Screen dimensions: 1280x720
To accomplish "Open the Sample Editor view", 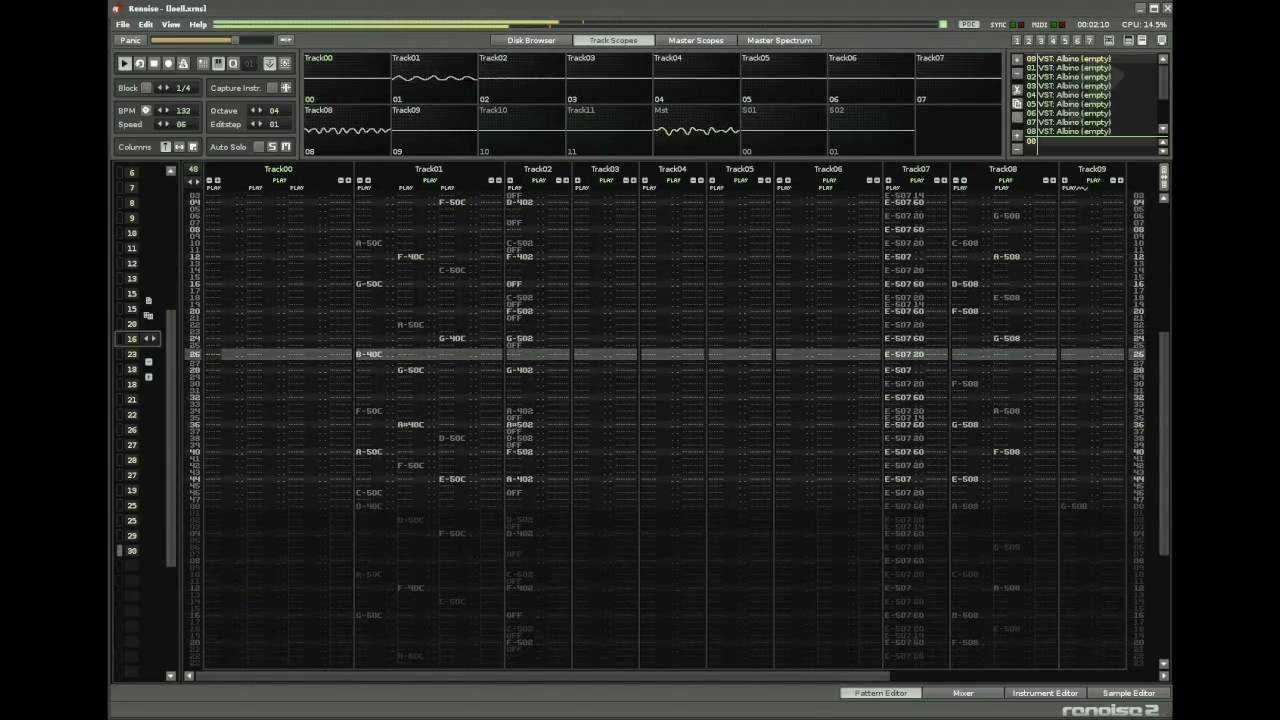I will 1128,693.
